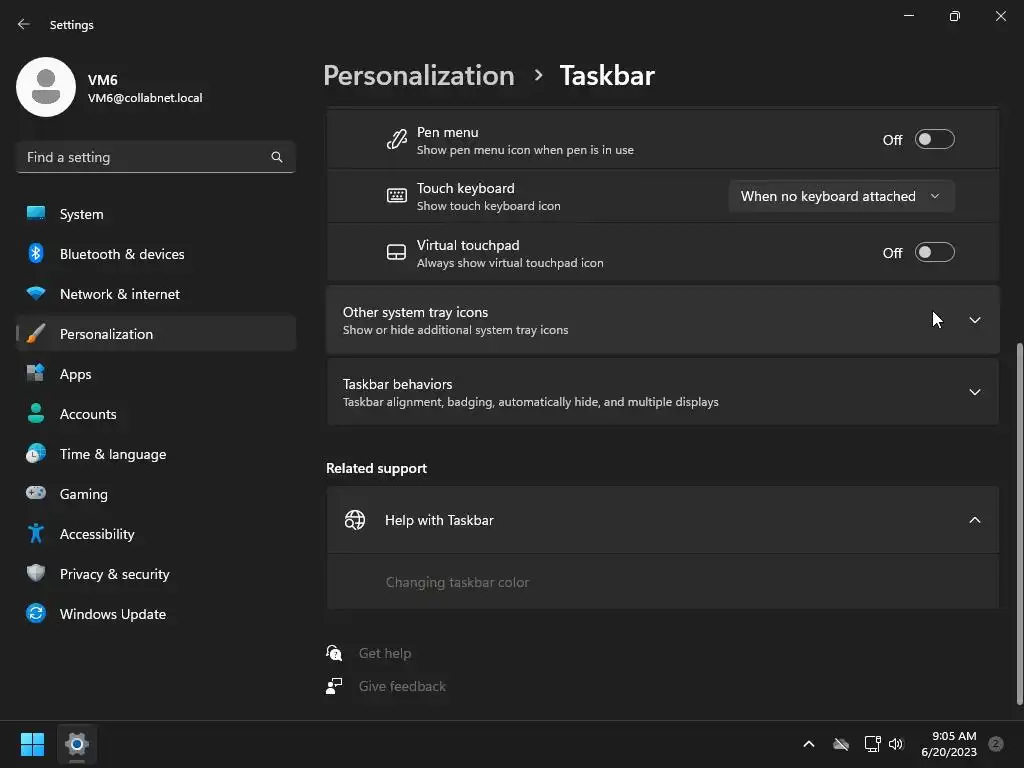Viewport: 1024px width, 768px height.
Task: Click the search magnifier icon
Action: (277, 157)
